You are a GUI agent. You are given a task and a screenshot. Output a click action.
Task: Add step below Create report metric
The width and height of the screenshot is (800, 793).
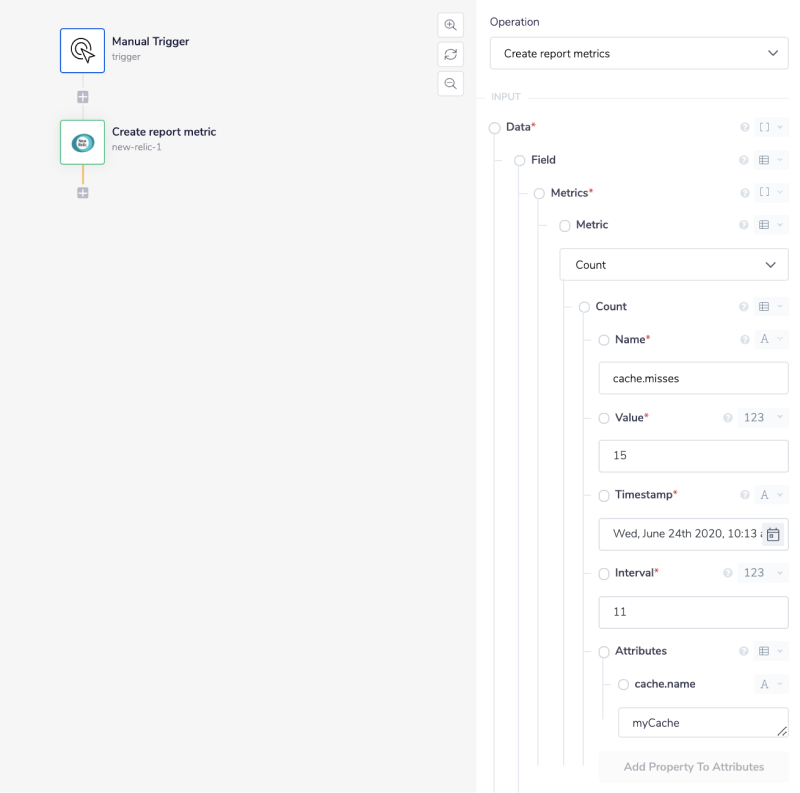click(83, 192)
